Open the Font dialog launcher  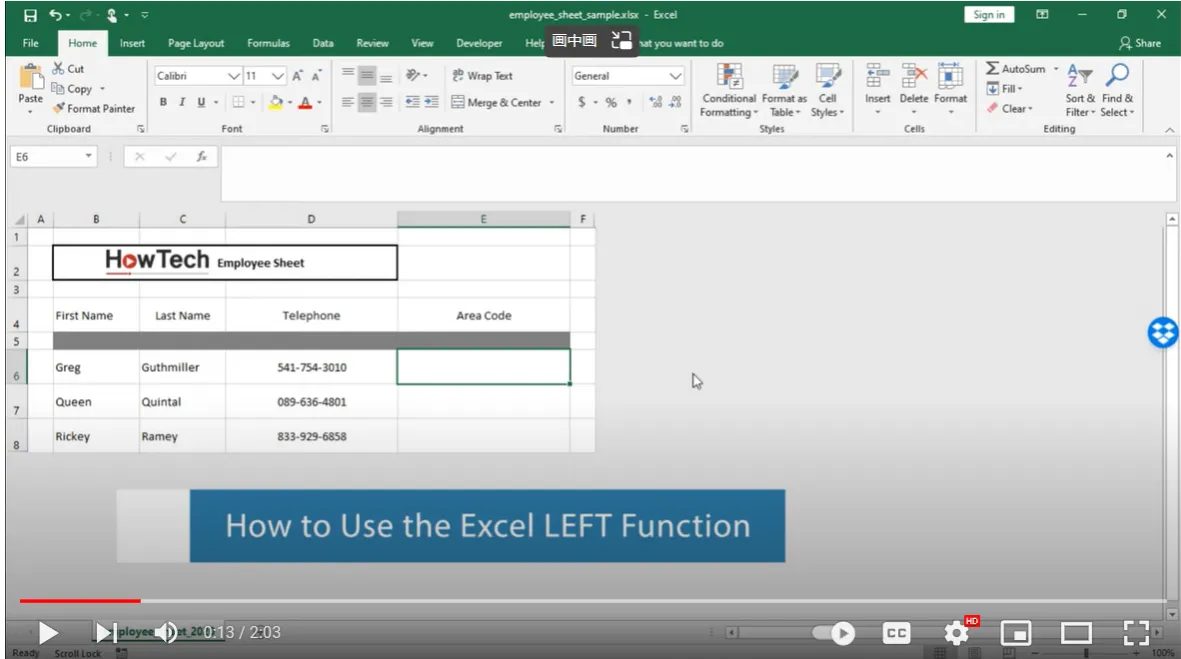pos(325,129)
